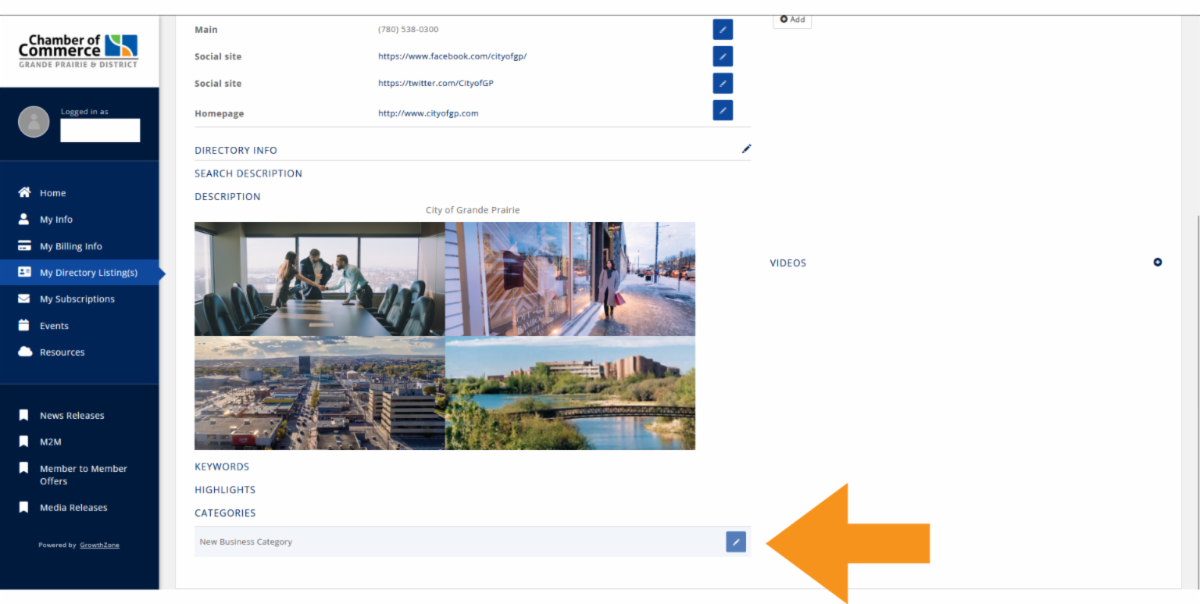The image size is (1200, 604).
Task: Go to Home in sidebar
Action: (x=53, y=193)
